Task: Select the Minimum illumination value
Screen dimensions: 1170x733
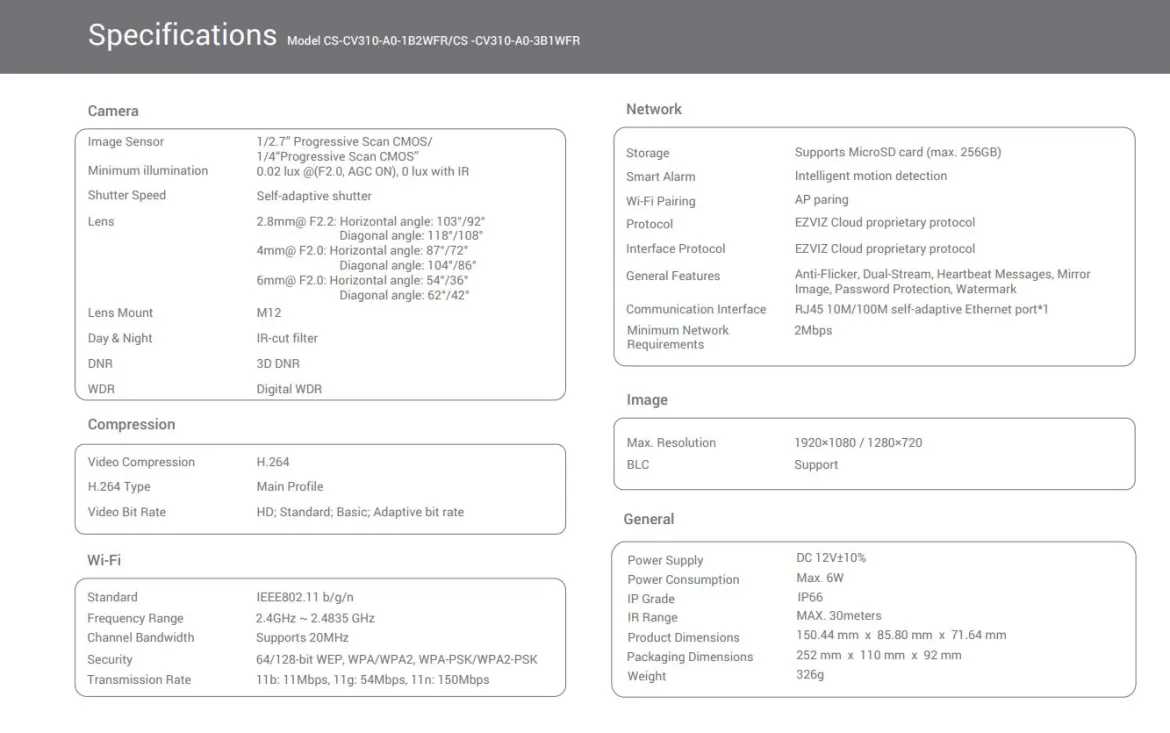Action: pyautogui.click(x=363, y=172)
